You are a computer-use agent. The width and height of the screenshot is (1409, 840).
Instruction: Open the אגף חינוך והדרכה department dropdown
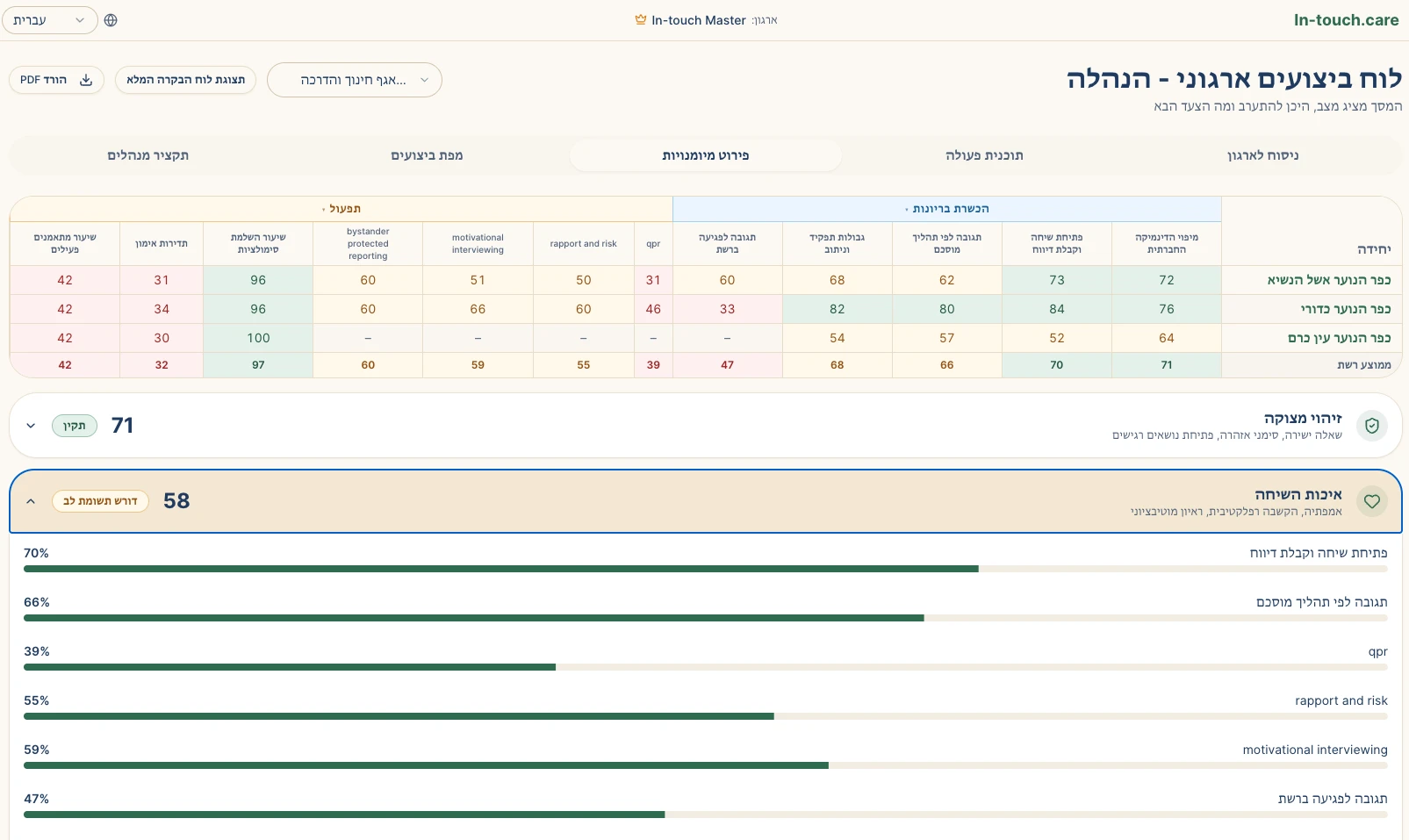[x=355, y=80]
